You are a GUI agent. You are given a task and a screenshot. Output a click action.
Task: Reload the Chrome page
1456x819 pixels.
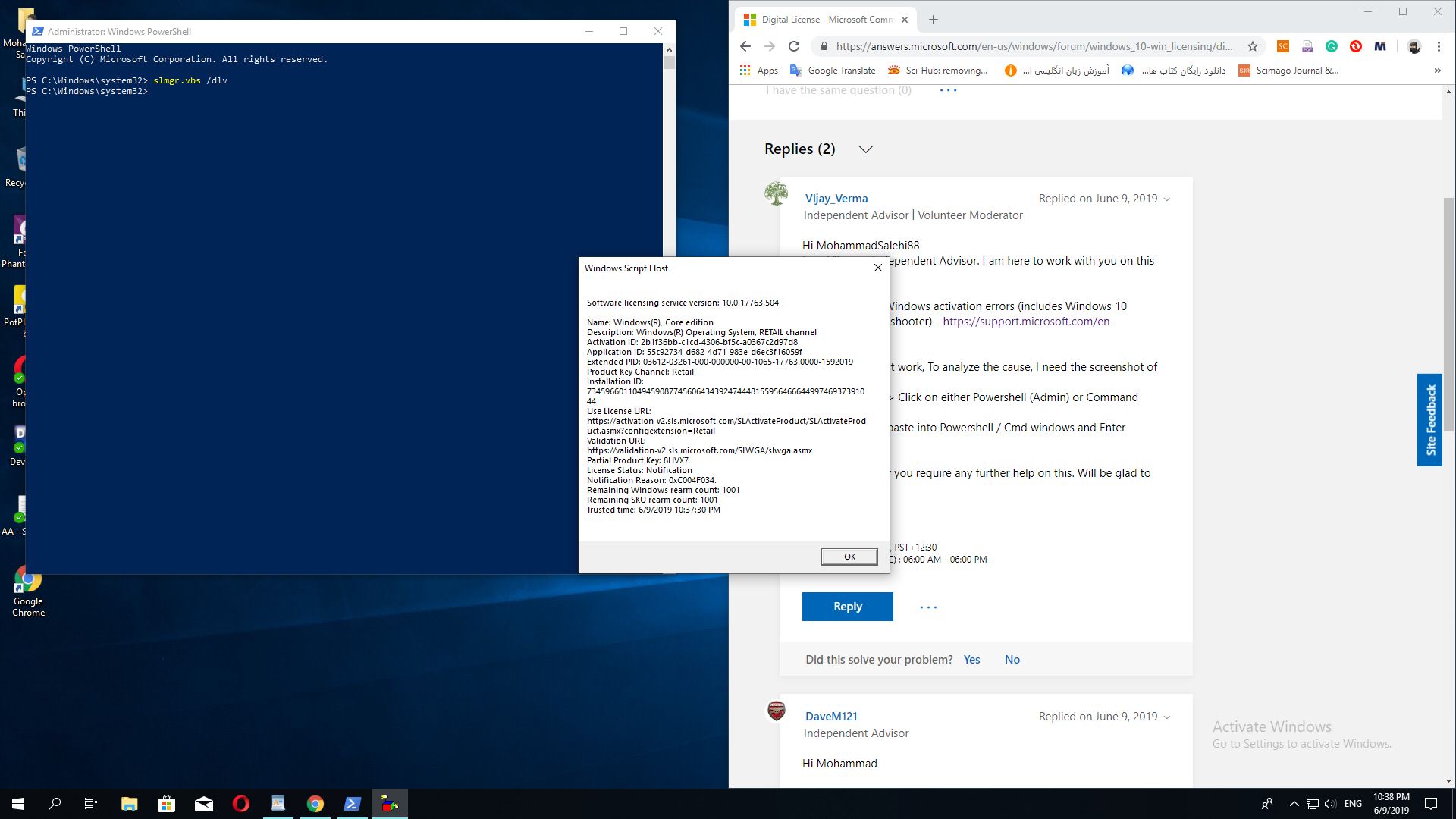point(794,46)
